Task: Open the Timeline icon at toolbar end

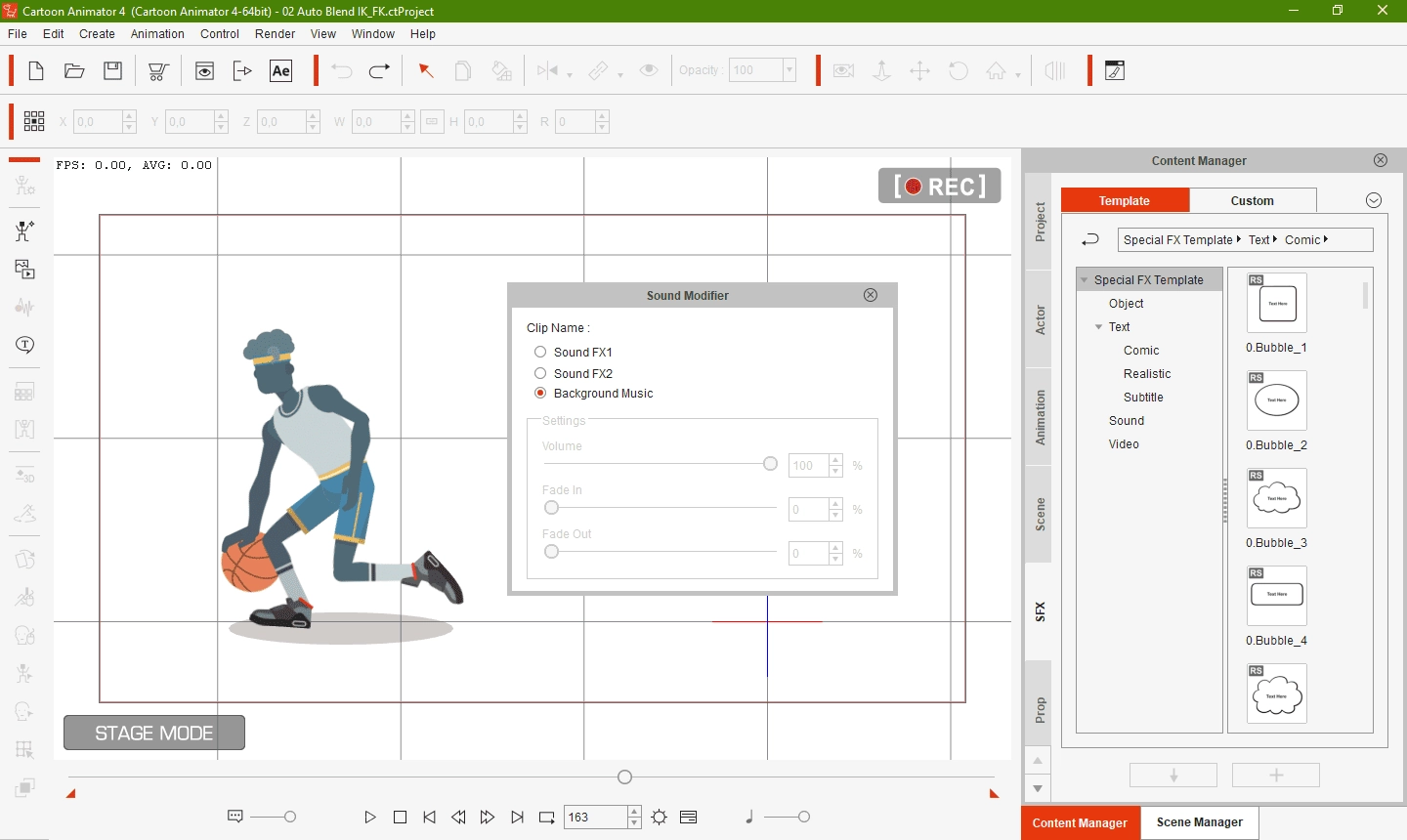Action: tap(1115, 70)
